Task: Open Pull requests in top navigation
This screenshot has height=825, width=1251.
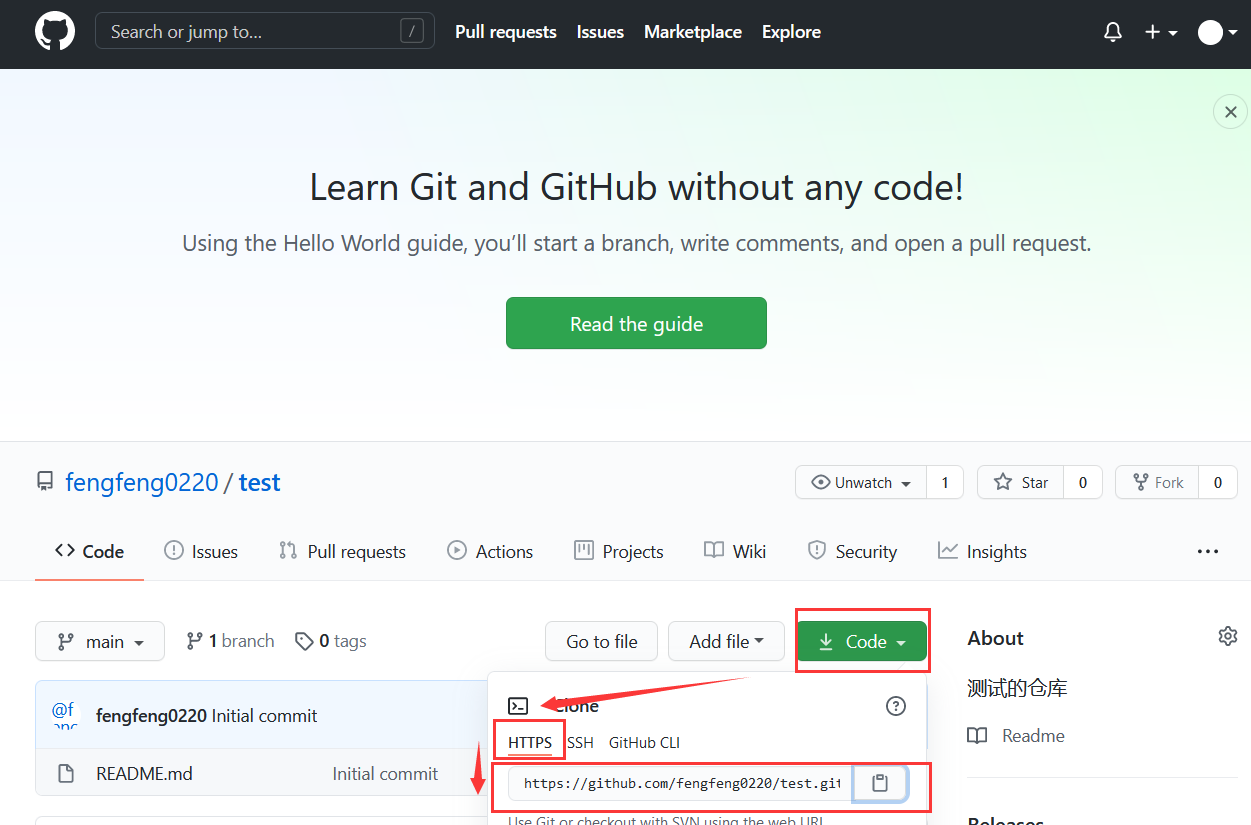Action: 505,32
